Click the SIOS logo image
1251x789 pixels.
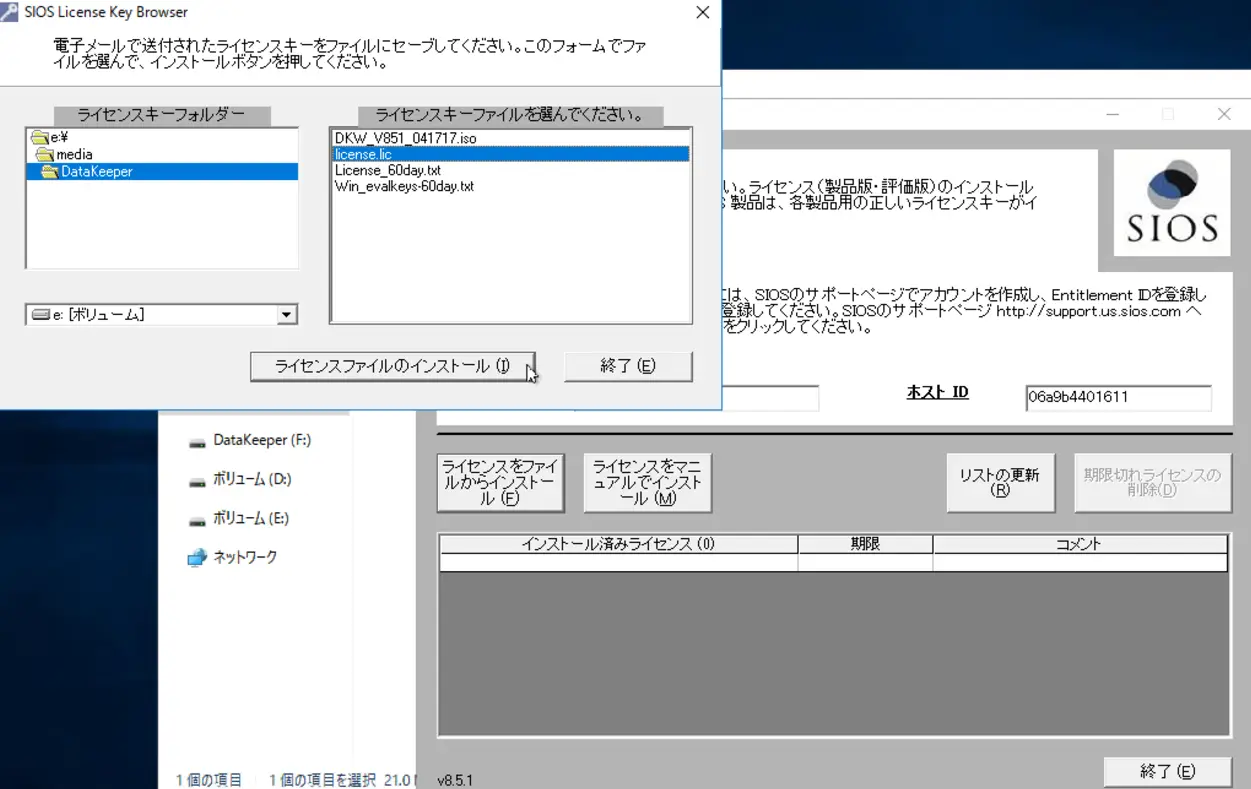pos(1172,203)
